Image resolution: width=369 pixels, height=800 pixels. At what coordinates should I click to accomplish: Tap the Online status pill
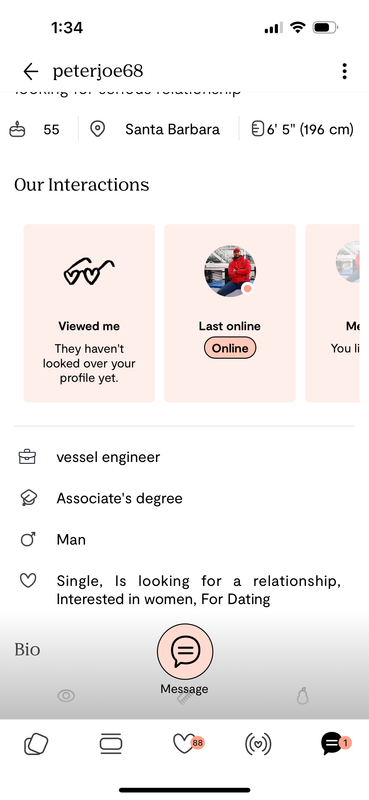[x=230, y=348]
